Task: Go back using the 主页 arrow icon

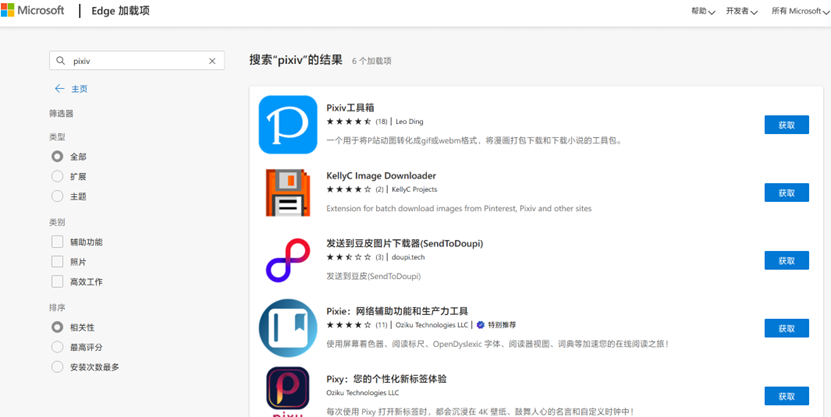Action: tap(59, 89)
